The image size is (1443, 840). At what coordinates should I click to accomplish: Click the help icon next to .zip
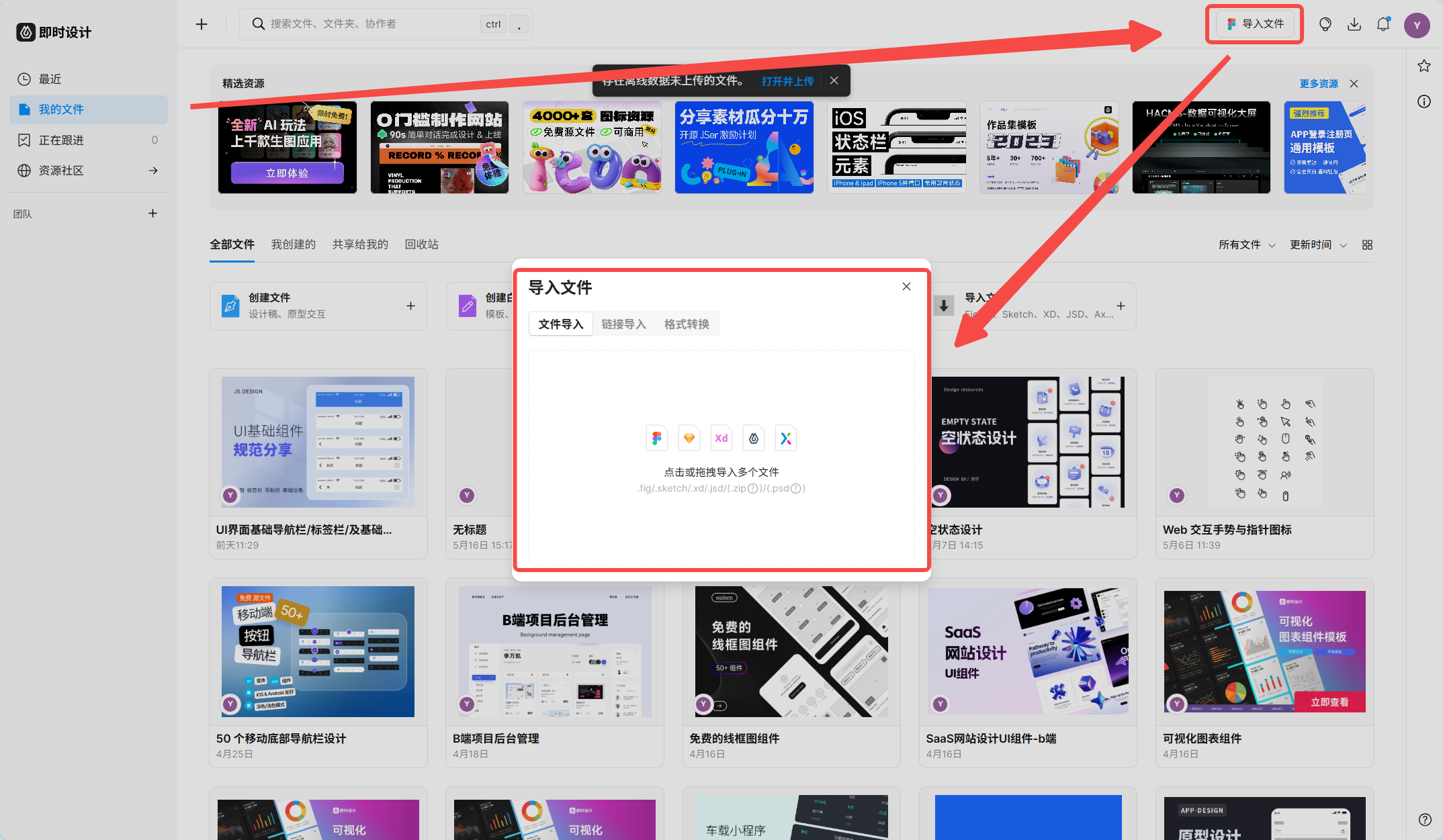(753, 489)
